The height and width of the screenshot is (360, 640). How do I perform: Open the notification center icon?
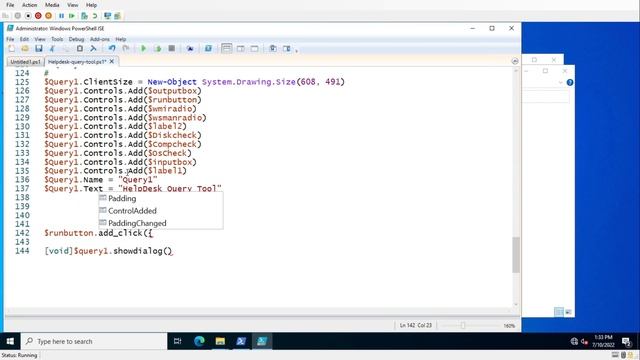[627, 341]
